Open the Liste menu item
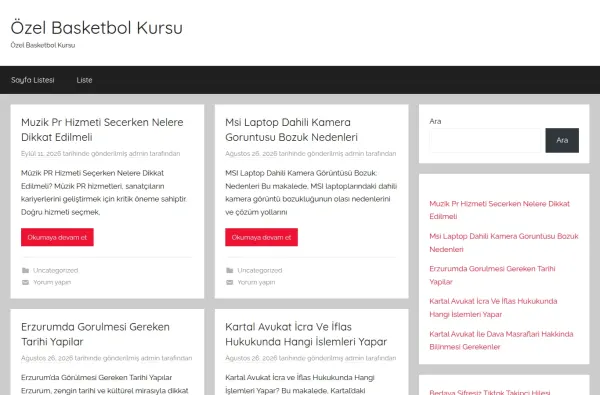Image resolution: width=600 pixels, height=395 pixels. 84,80
